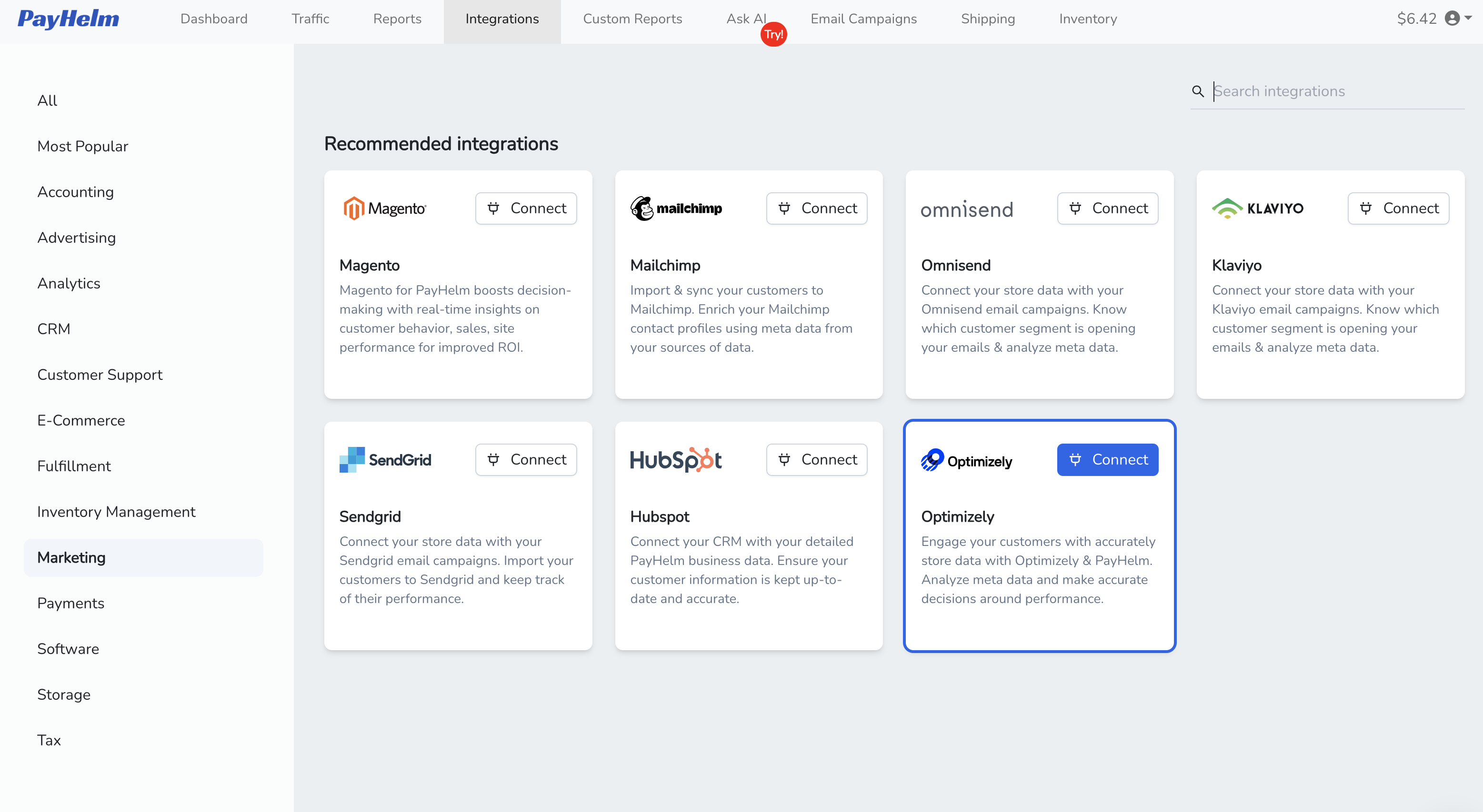Open the user profile avatar
This screenshot has height=812, width=1483.
click(x=1453, y=19)
